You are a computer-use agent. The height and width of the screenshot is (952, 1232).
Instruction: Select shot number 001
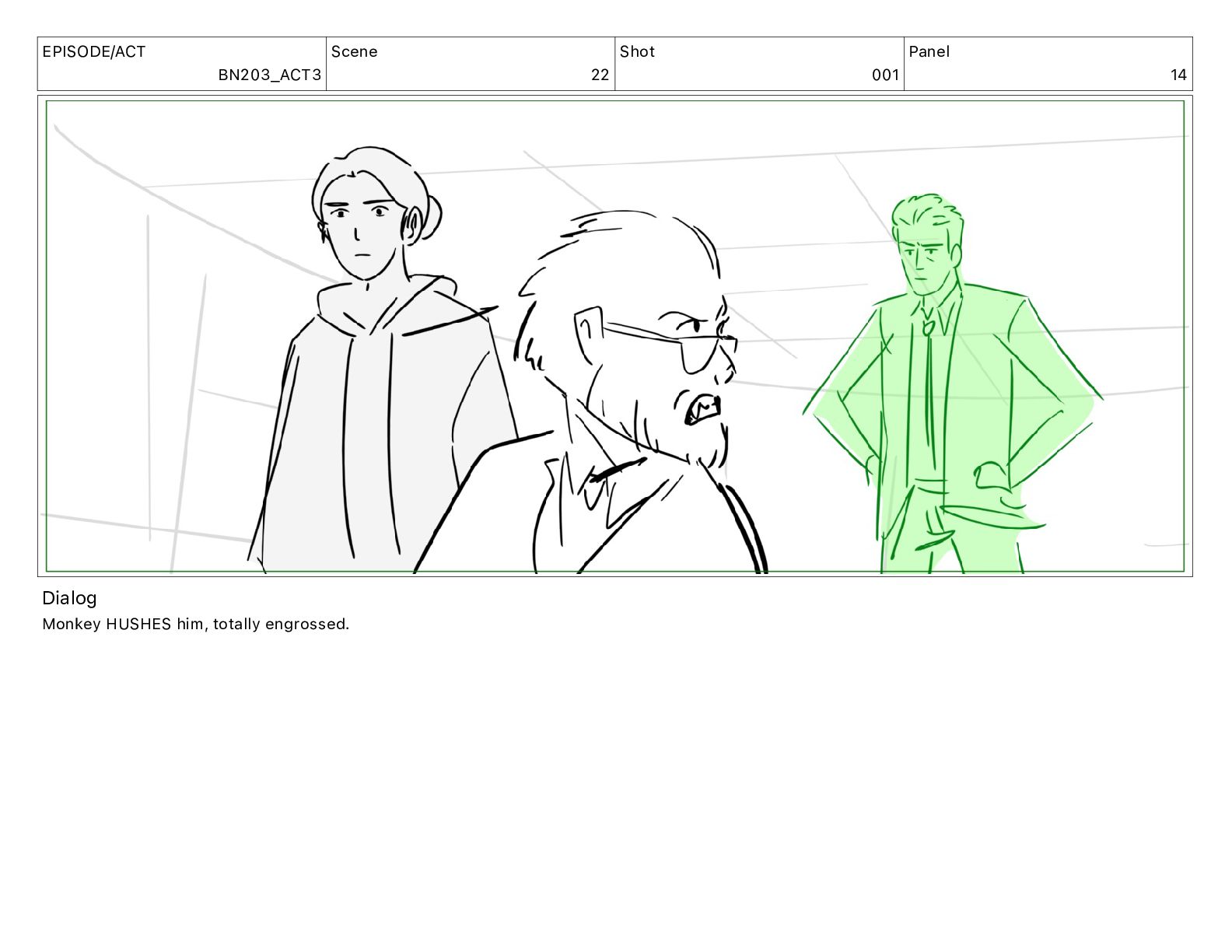(x=885, y=75)
